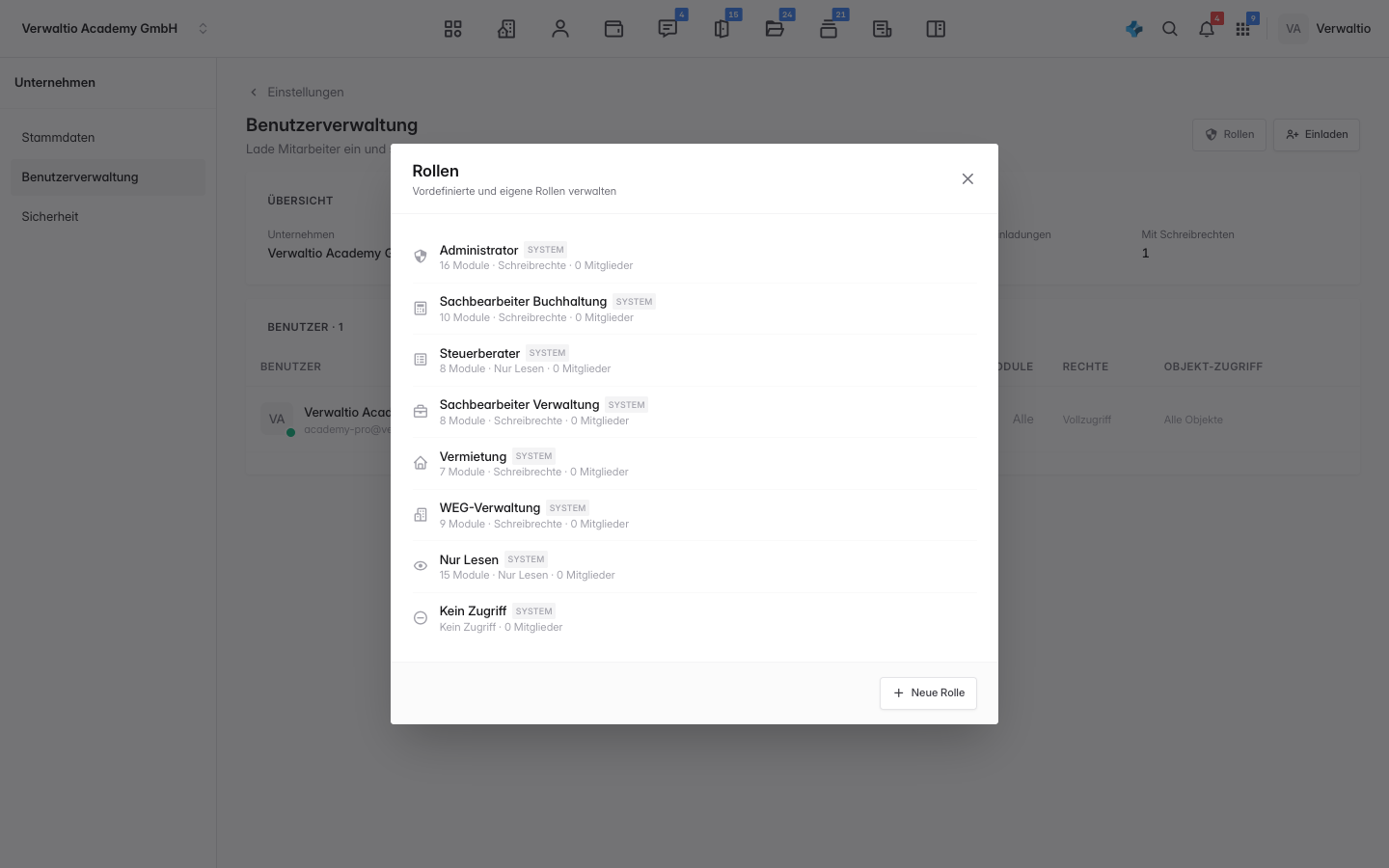Open the person icon in top navigation
This screenshot has width=1389, height=868.
(x=560, y=29)
